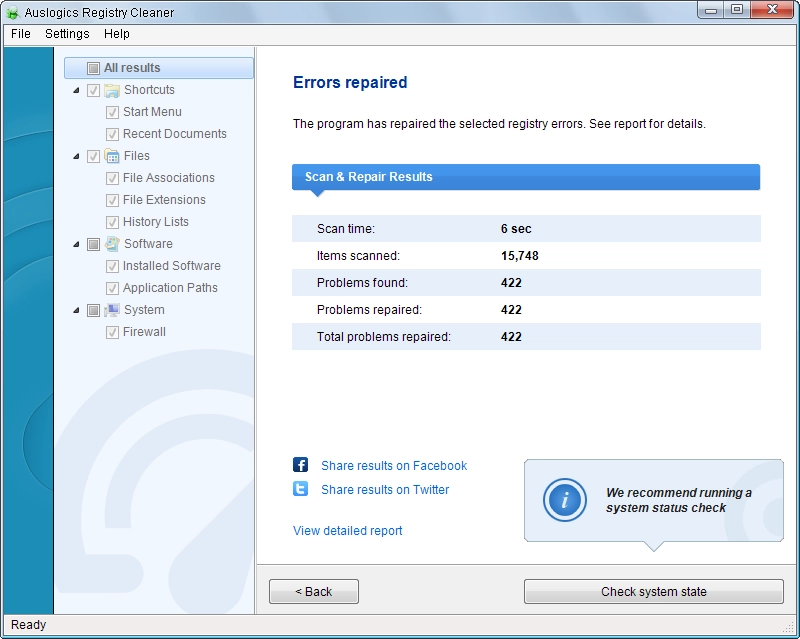Select the Start Menu tree item label
800x639 pixels.
[152, 112]
